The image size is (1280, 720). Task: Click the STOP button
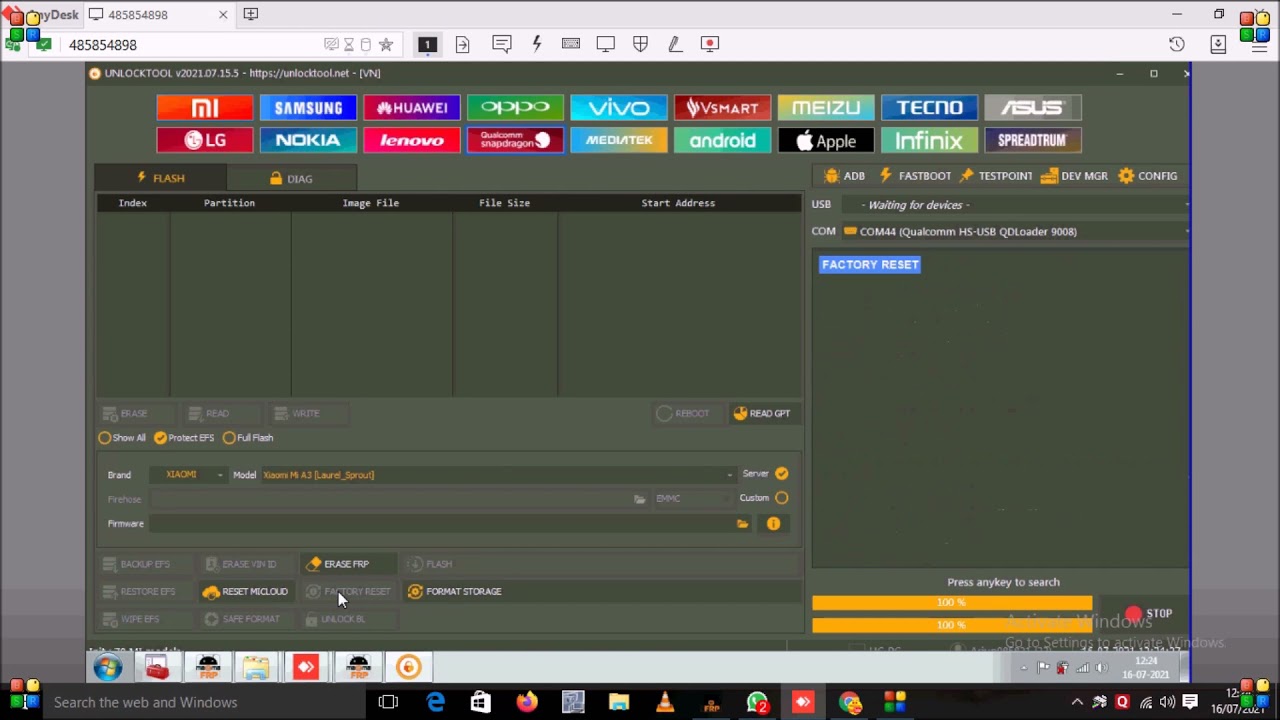[1148, 614]
